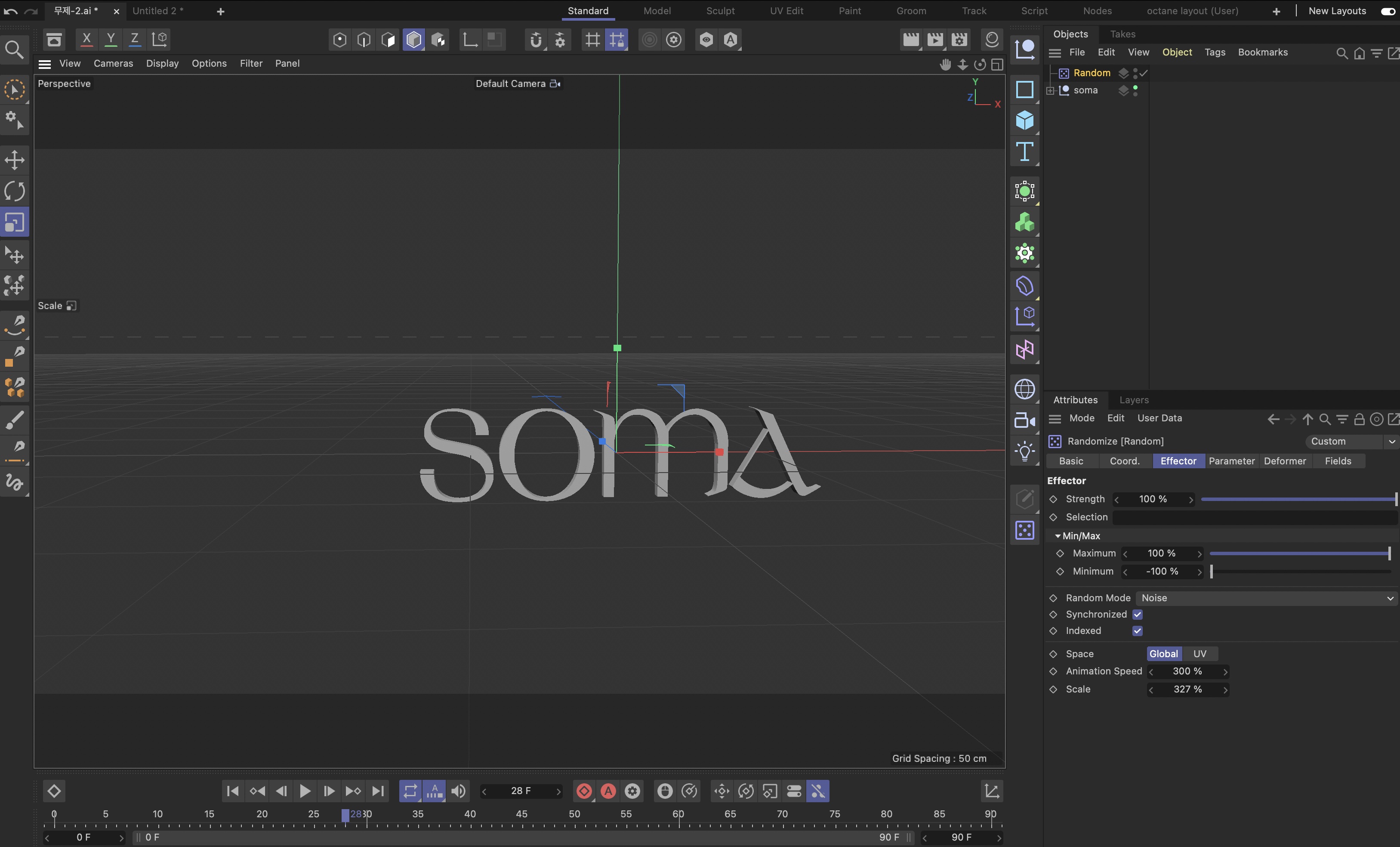
Task: Go to end of animation
Action: point(378,791)
